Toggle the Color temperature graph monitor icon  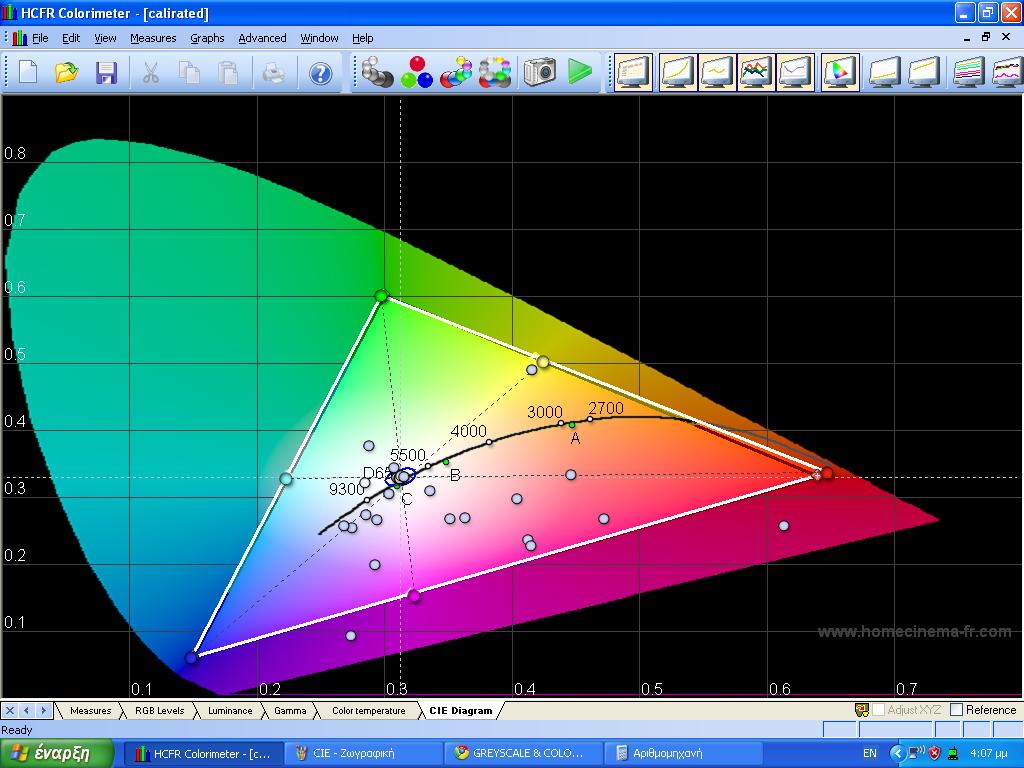click(x=795, y=72)
